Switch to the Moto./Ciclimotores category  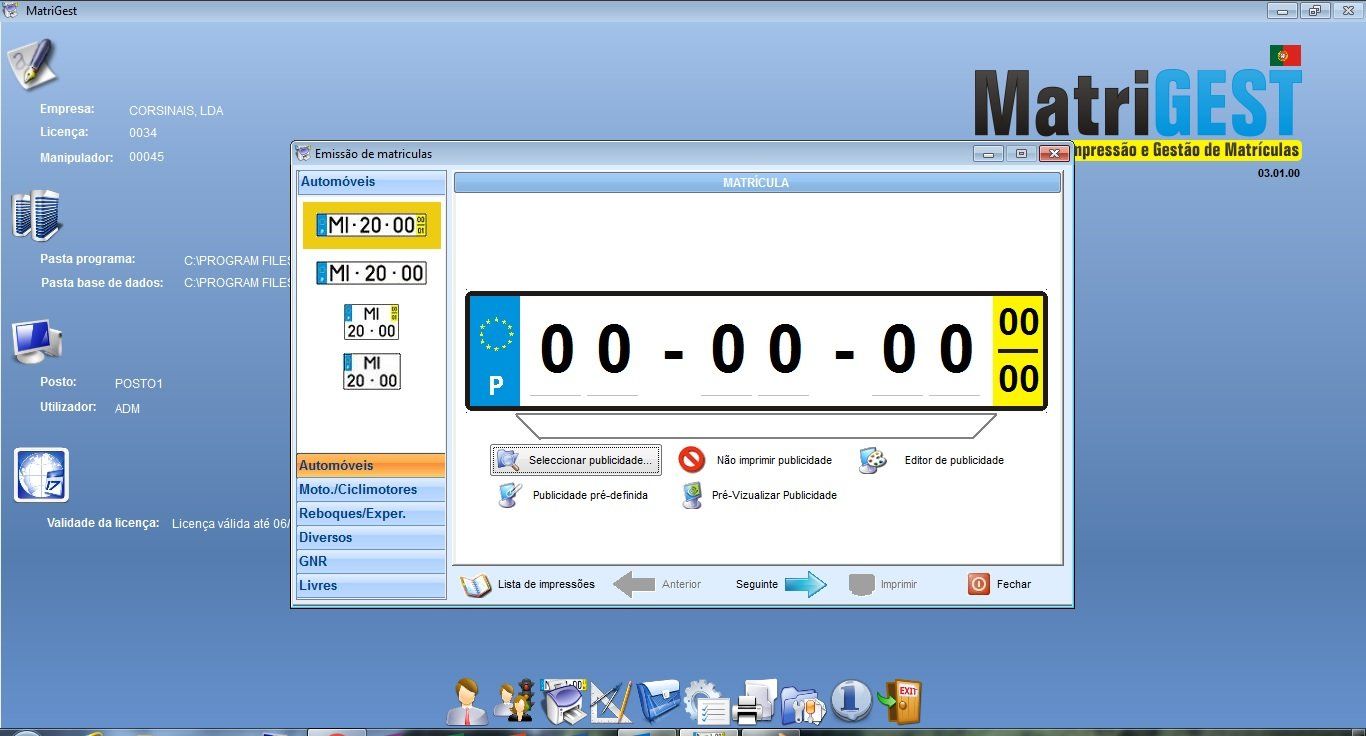371,489
